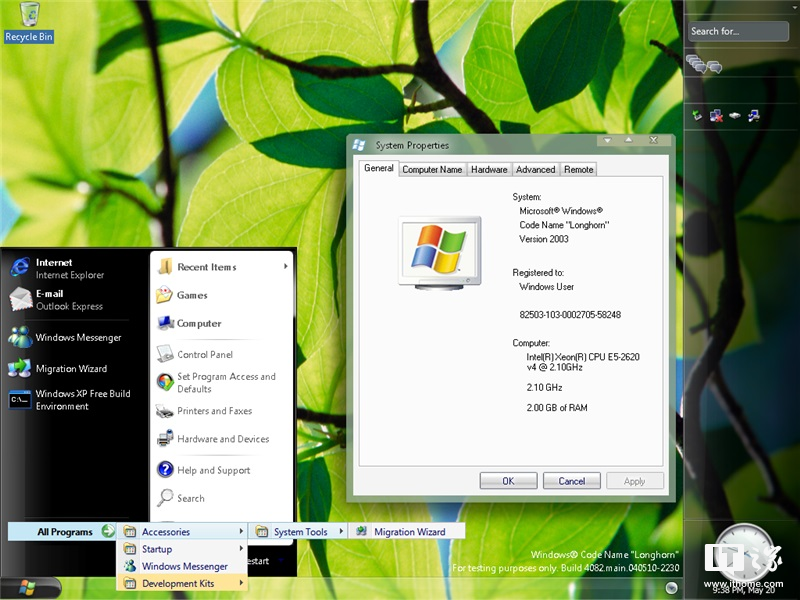Expand All Programs green arrow
This screenshot has width=800, height=600.
click(x=108, y=531)
